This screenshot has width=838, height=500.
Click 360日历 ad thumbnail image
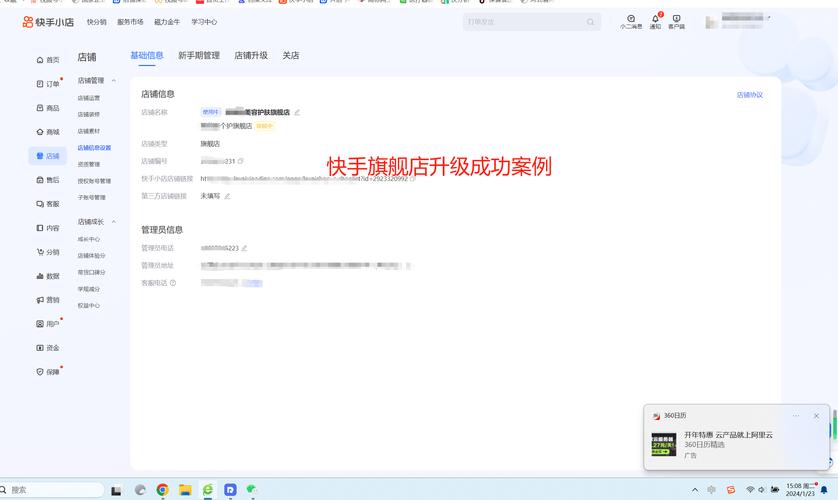click(x=664, y=444)
